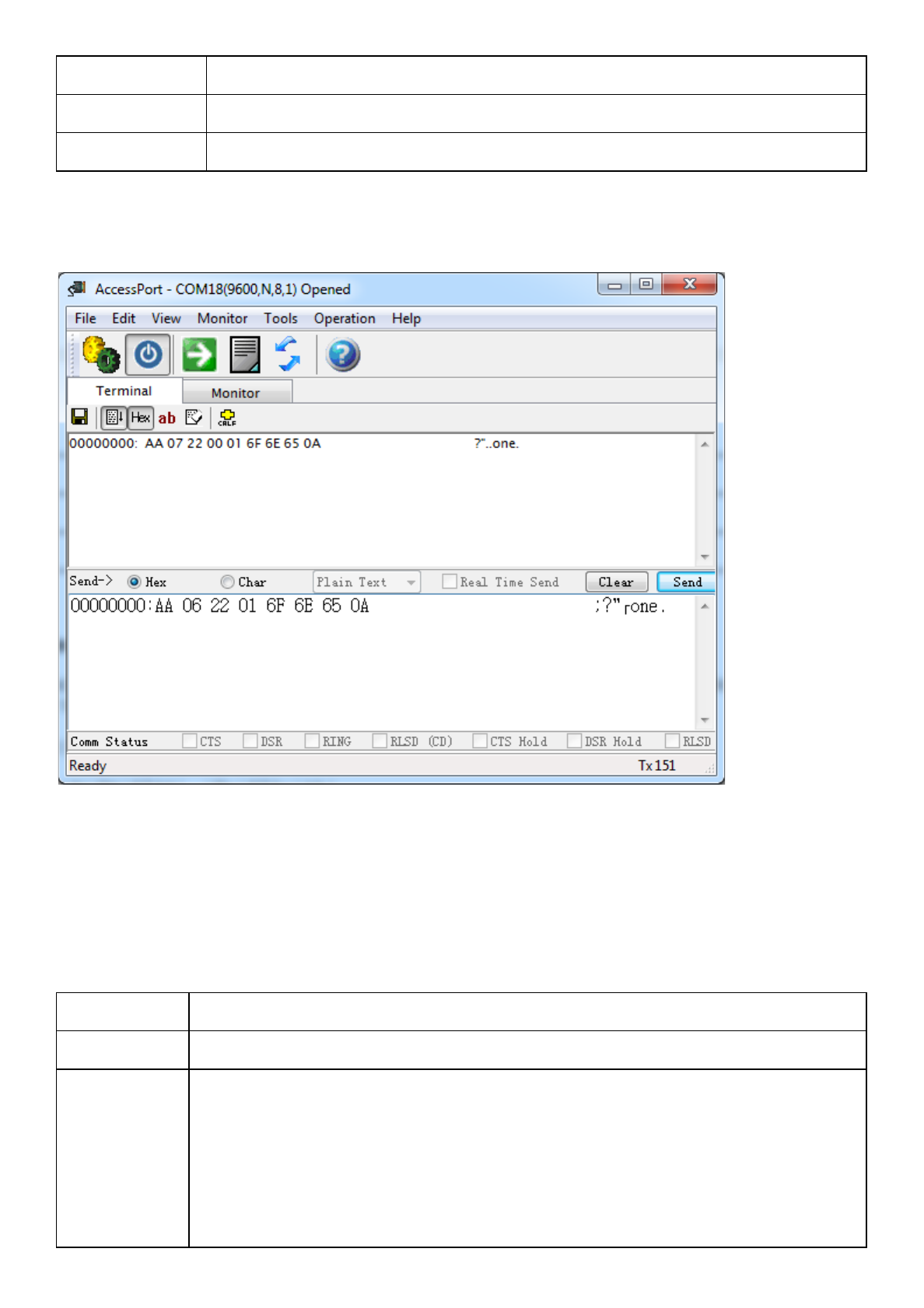Switch to the Terminal tab
The width and height of the screenshot is (924, 1308).
tap(124, 391)
